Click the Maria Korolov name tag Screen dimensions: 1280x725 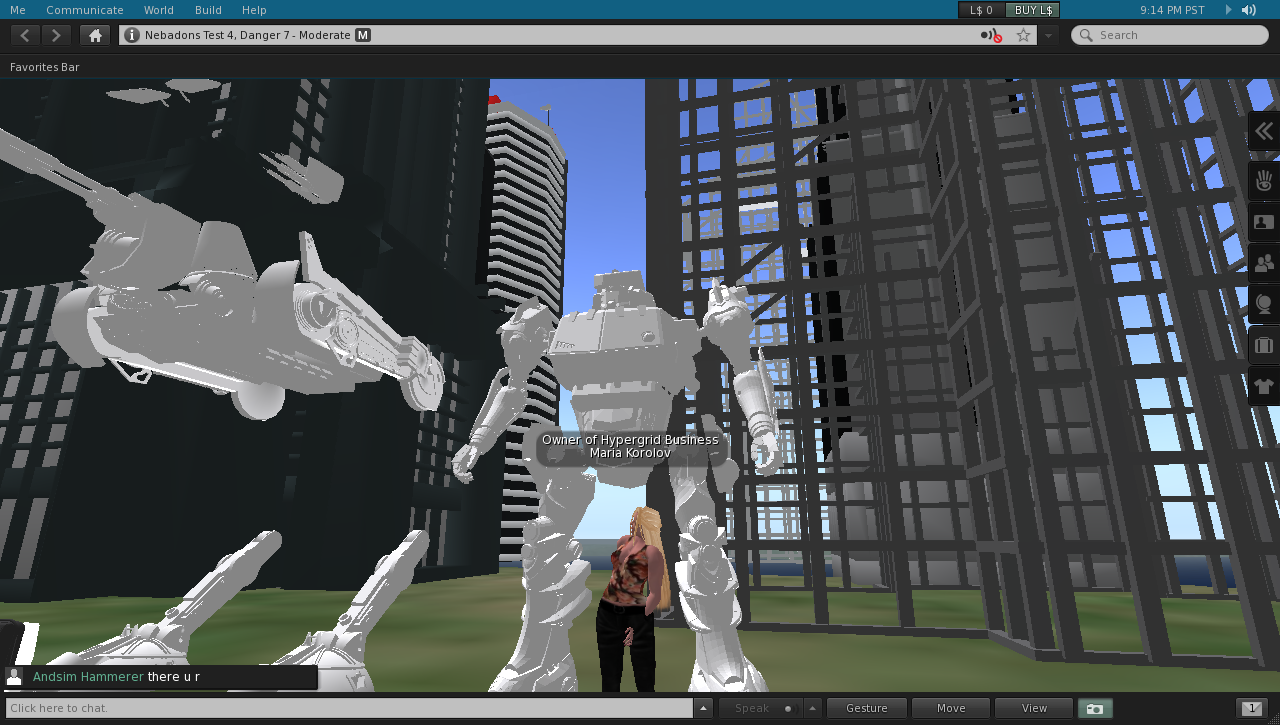click(x=630, y=453)
